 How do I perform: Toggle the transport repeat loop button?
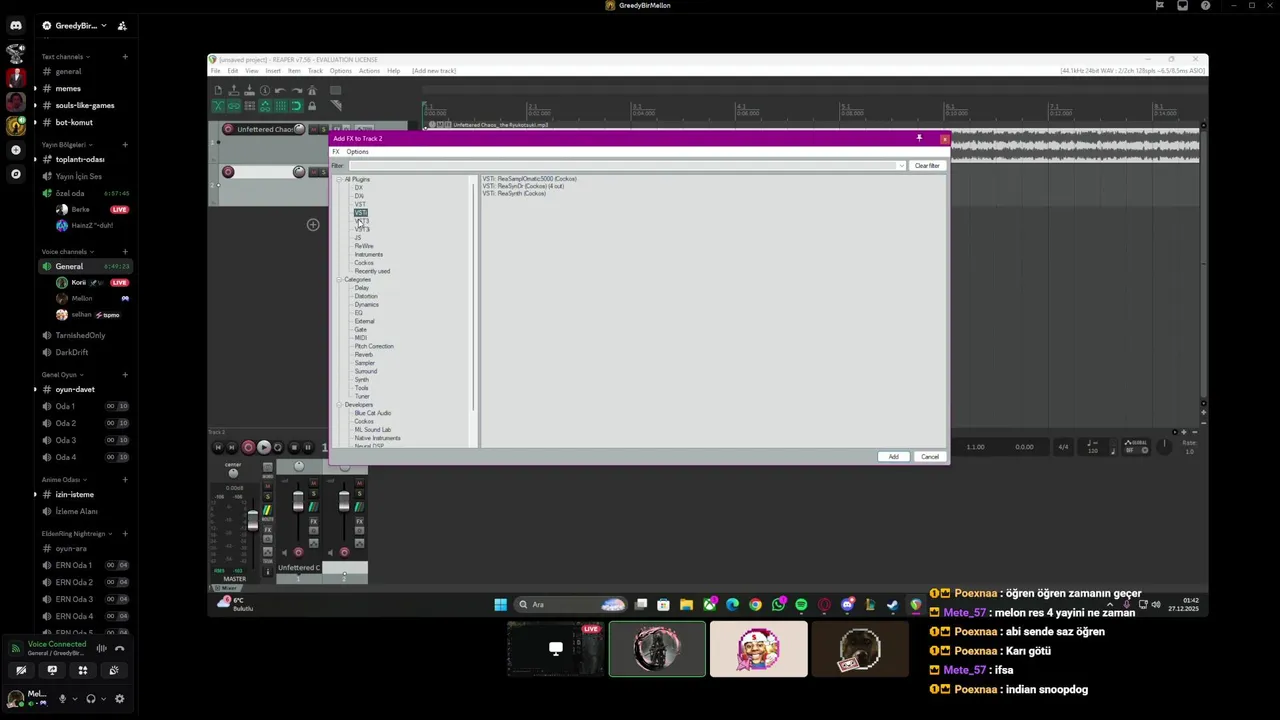click(278, 447)
